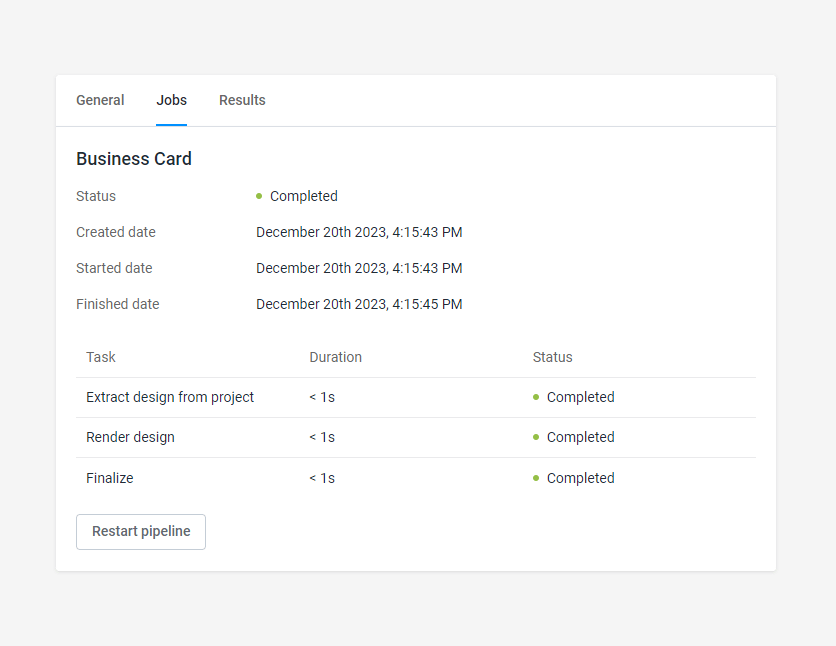Click the Duration column header

tap(335, 357)
